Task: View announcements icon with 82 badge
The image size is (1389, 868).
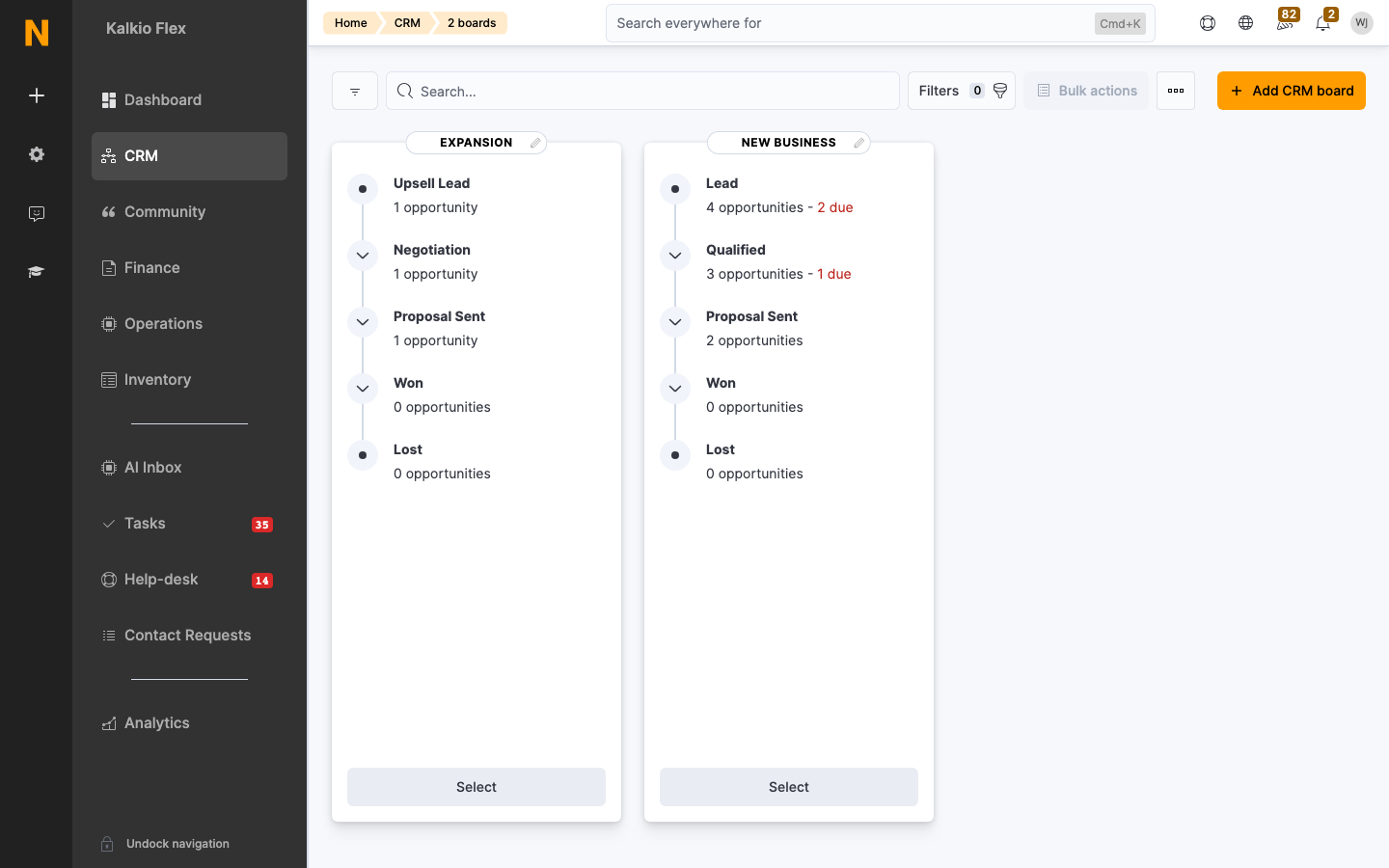Action: click(1285, 21)
